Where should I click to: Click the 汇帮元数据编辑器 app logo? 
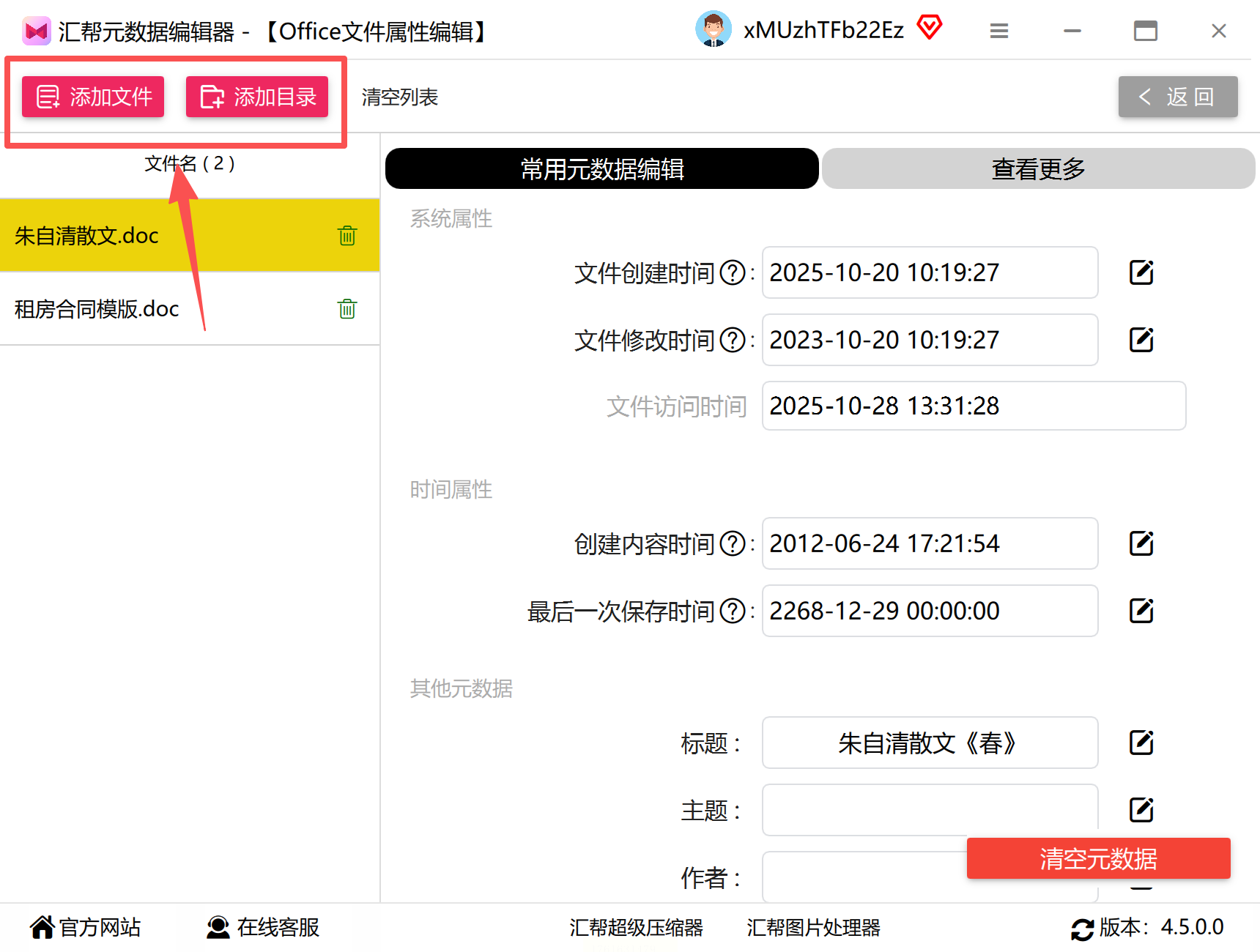point(36,31)
